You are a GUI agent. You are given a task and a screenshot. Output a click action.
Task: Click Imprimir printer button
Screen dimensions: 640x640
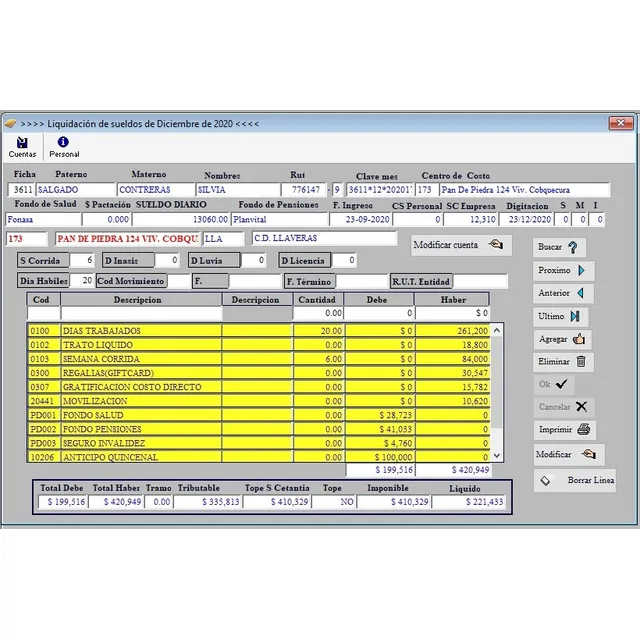pos(564,429)
